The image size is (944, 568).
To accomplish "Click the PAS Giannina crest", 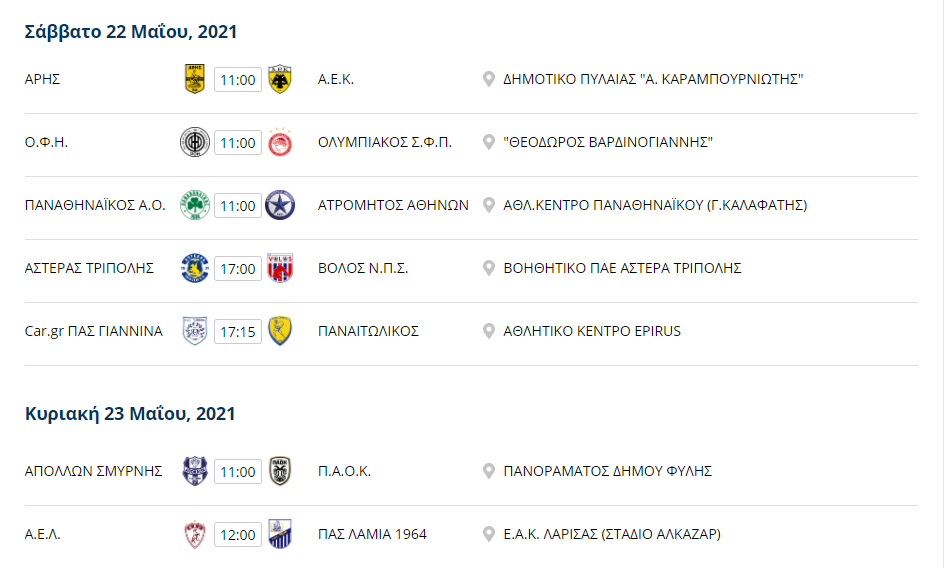I will [x=195, y=331].
